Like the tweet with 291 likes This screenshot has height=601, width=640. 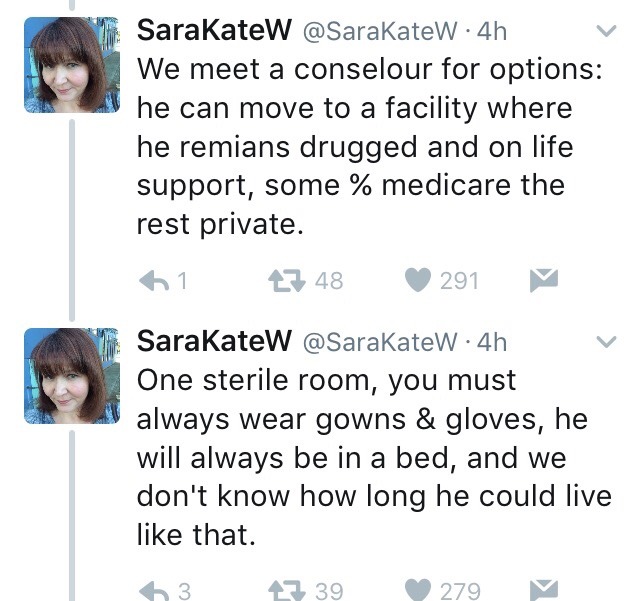(421, 281)
